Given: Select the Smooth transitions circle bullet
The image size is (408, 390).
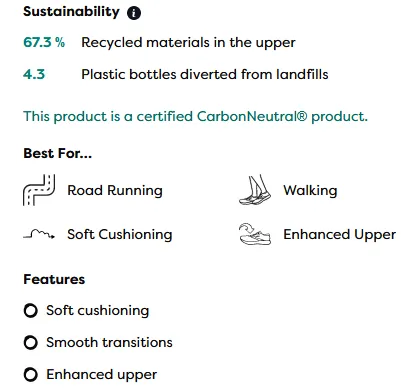Looking at the screenshot, I should pos(31,342).
